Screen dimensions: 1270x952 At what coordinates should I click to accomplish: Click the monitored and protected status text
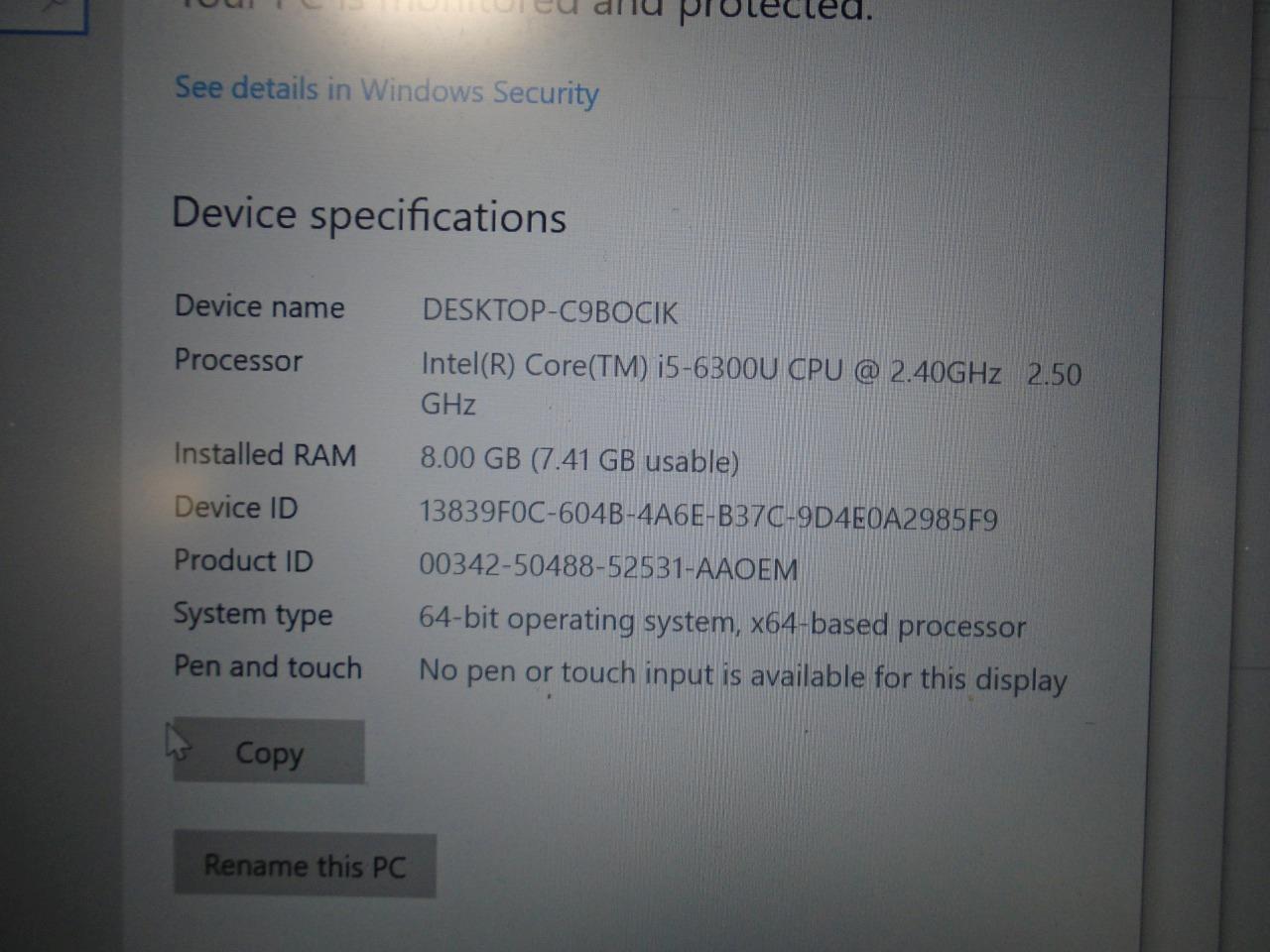click(526, 10)
